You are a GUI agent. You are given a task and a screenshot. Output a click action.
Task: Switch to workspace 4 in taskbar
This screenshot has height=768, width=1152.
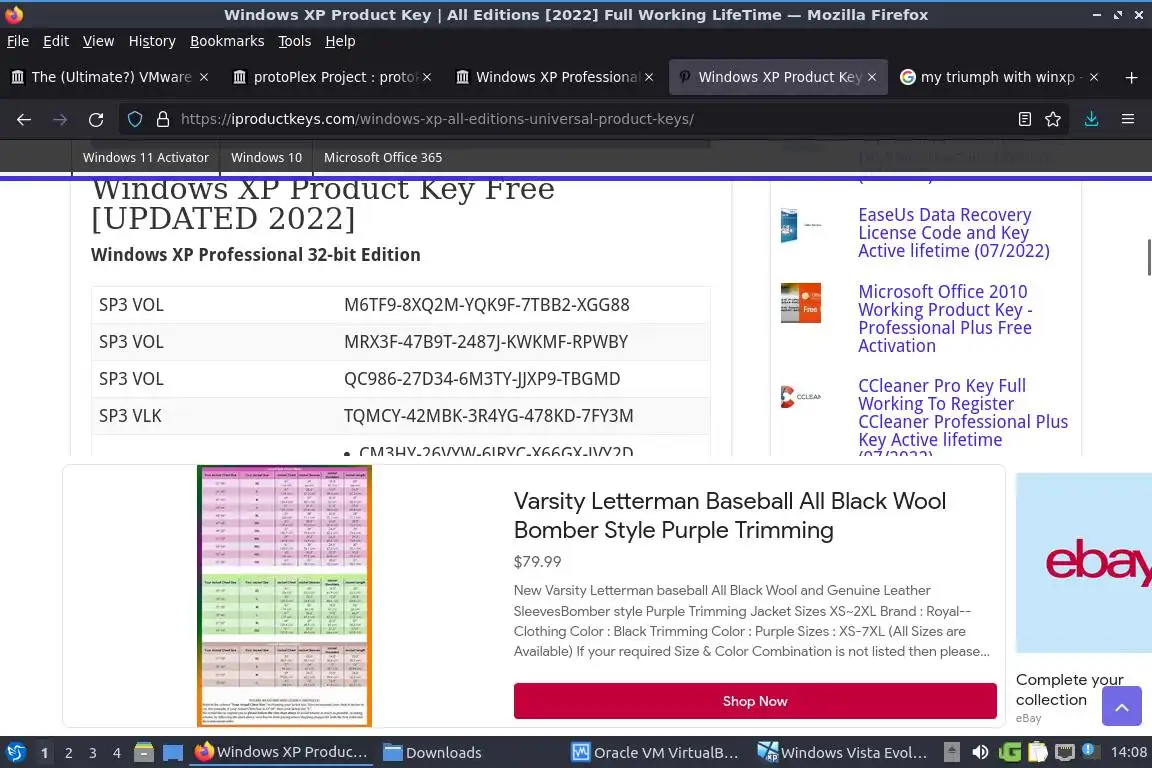(117, 753)
